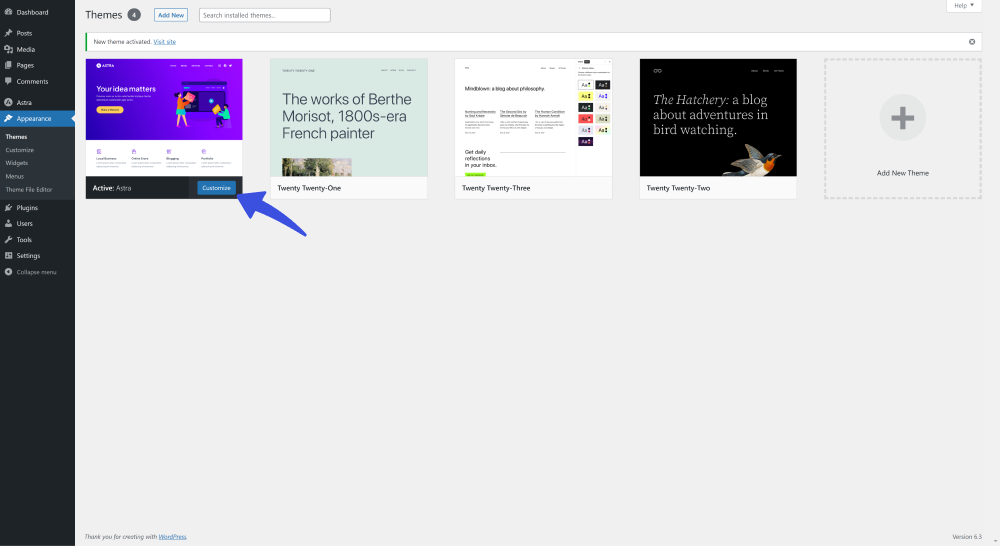Image resolution: width=1000 pixels, height=546 pixels.
Task: Click the Pages sheet icon
Action: [x=8, y=65]
